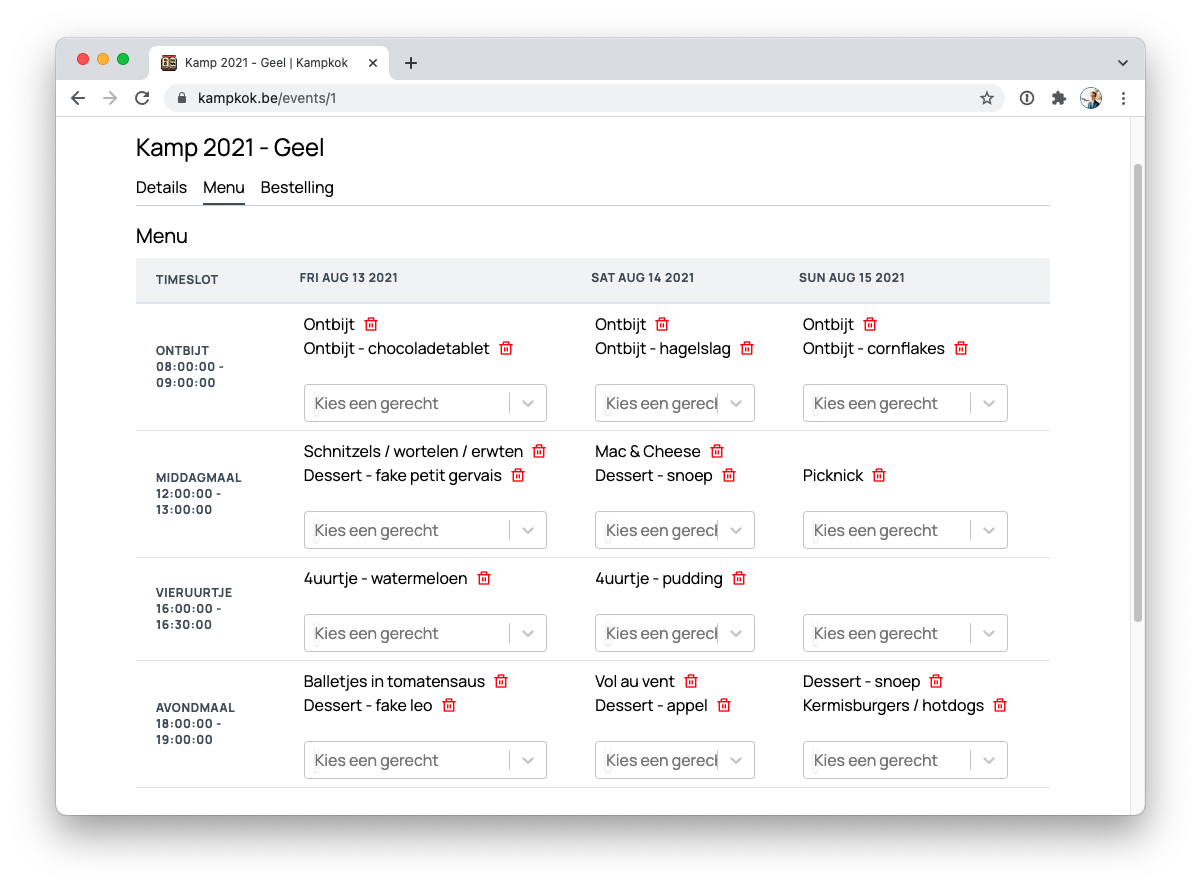
Task: Open Friday breakfast 'Kies een gerecht' dropdown
Action: click(410, 403)
